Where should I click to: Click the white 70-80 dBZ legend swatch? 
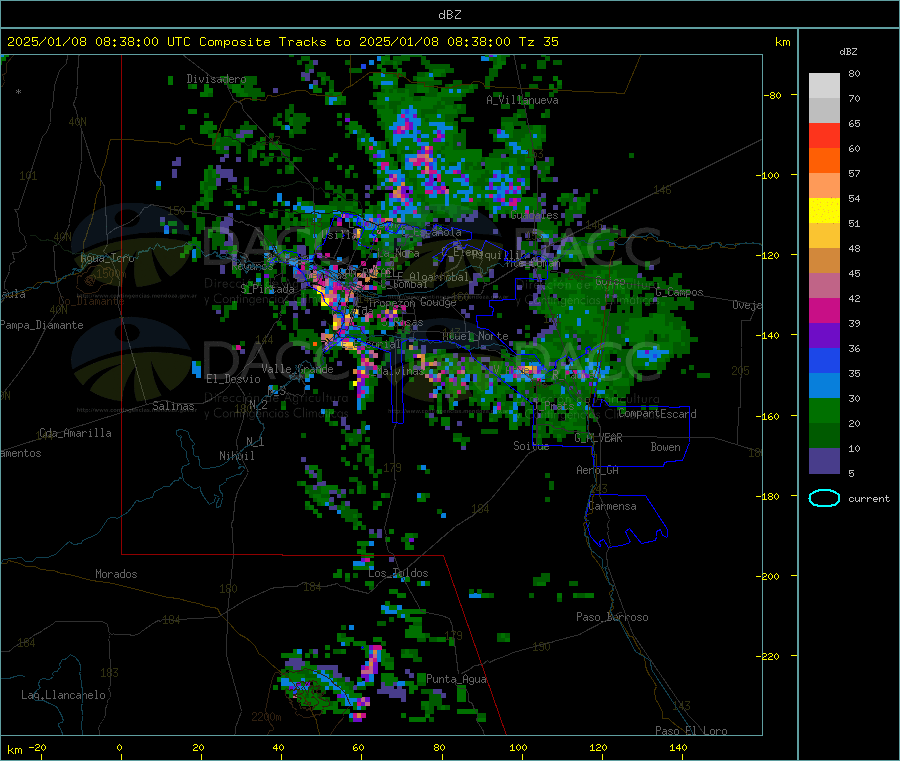(x=824, y=86)
